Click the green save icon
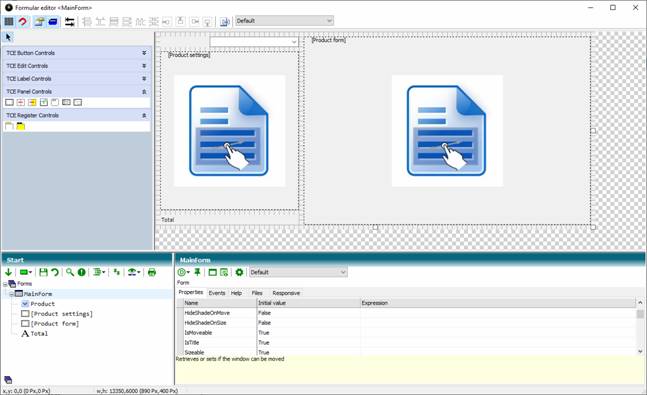The image size is (647, 395). click(x=43, y=272)
